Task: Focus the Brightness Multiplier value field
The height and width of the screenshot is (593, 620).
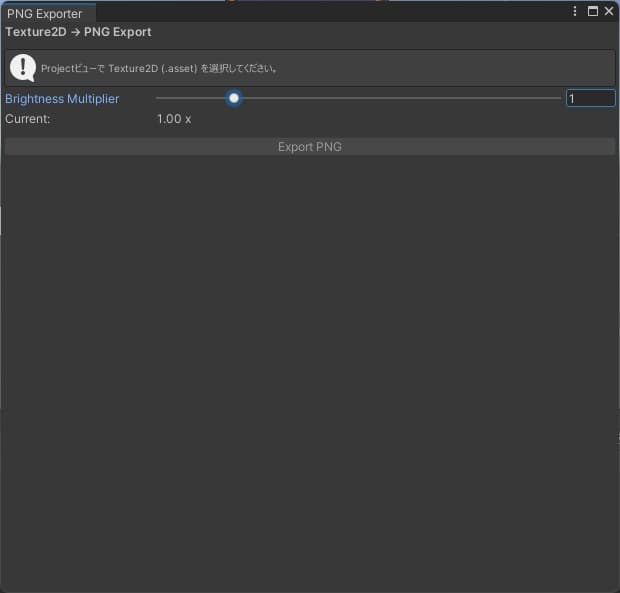Action: click(590, 98)
